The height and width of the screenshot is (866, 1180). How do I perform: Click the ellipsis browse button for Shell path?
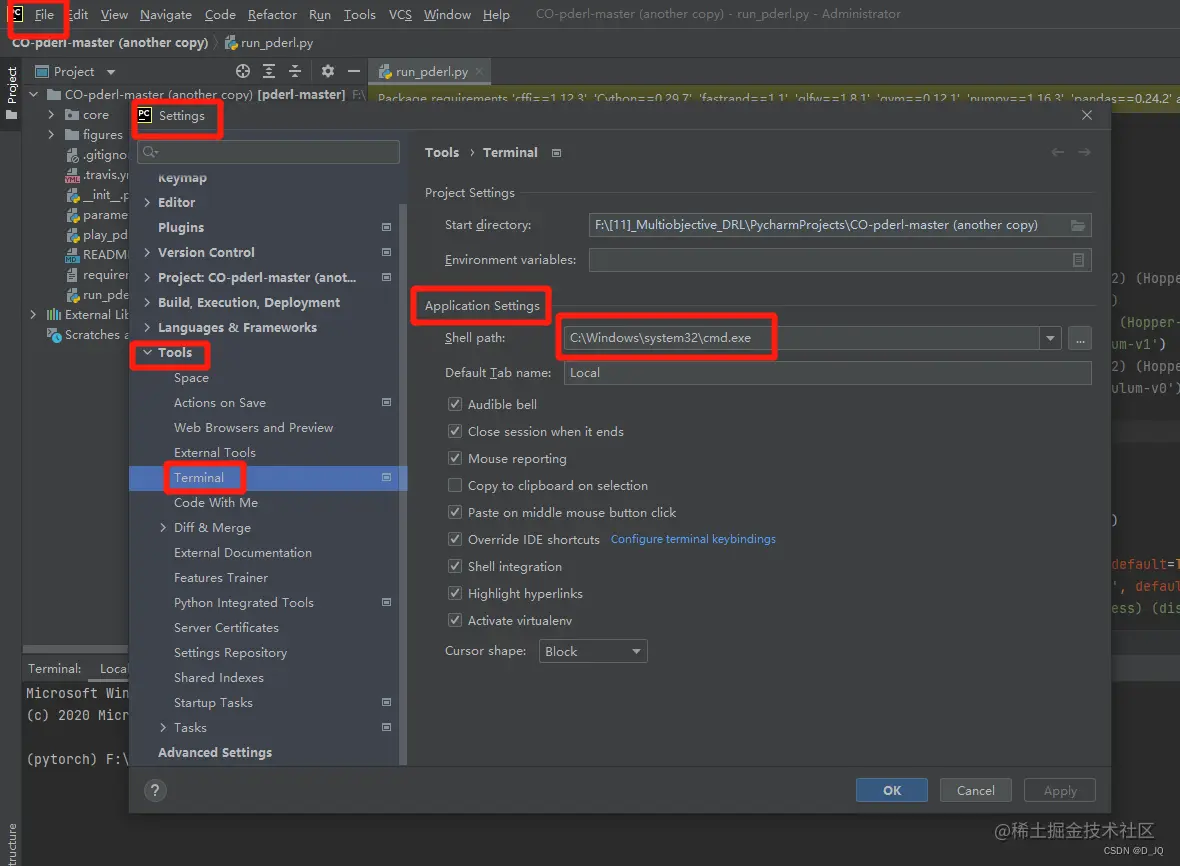pyautogui.click(x=1080, y=339)
